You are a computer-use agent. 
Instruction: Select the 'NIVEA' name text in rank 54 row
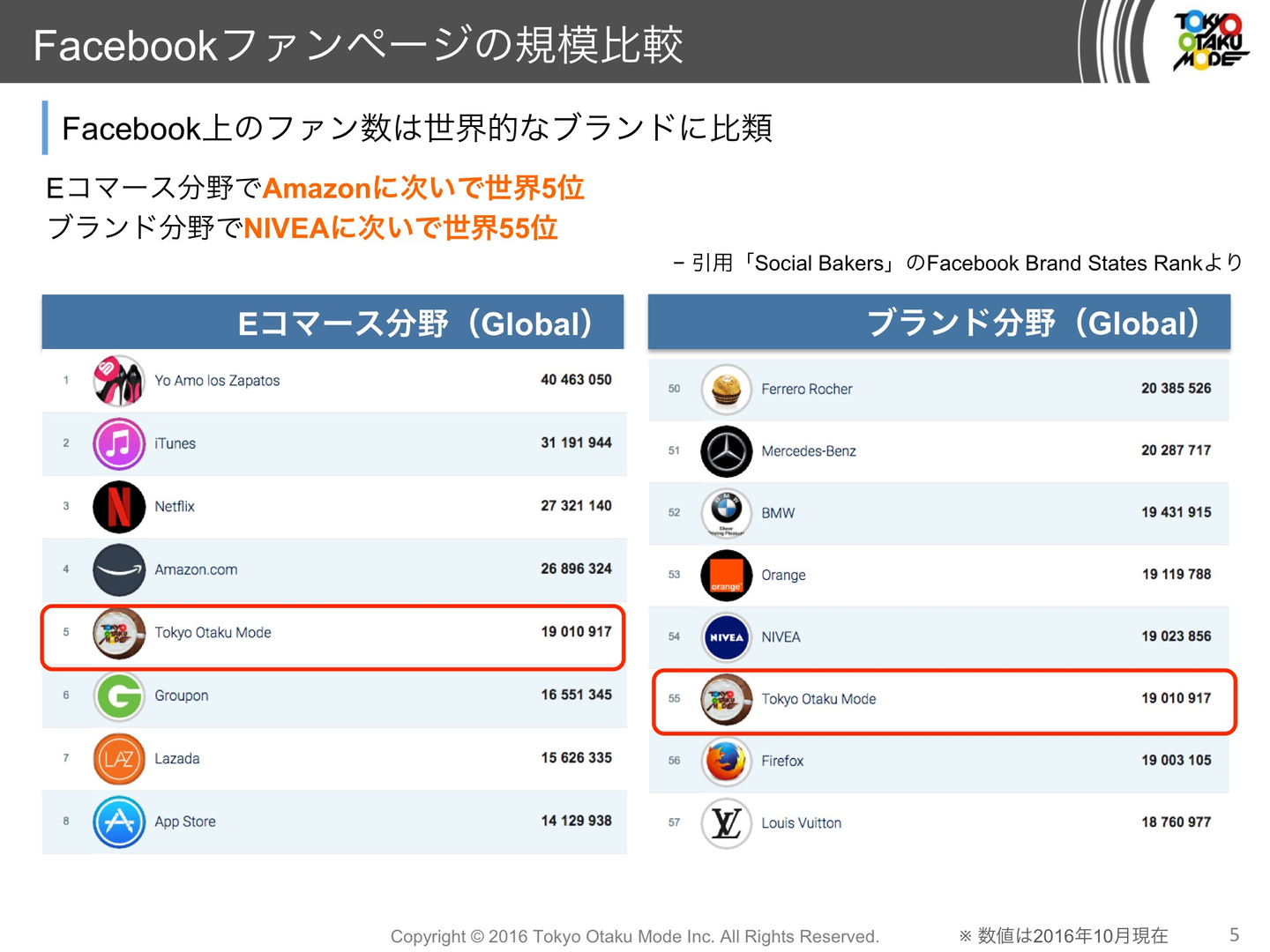click(781, 637)
